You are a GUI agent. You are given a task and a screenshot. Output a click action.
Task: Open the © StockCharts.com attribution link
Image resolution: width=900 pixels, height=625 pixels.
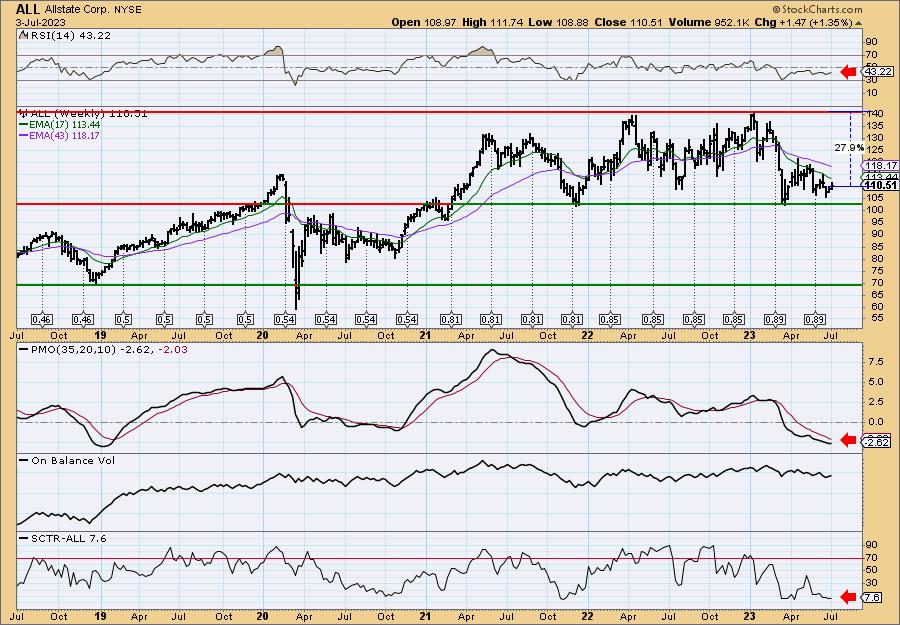(817, 9)
